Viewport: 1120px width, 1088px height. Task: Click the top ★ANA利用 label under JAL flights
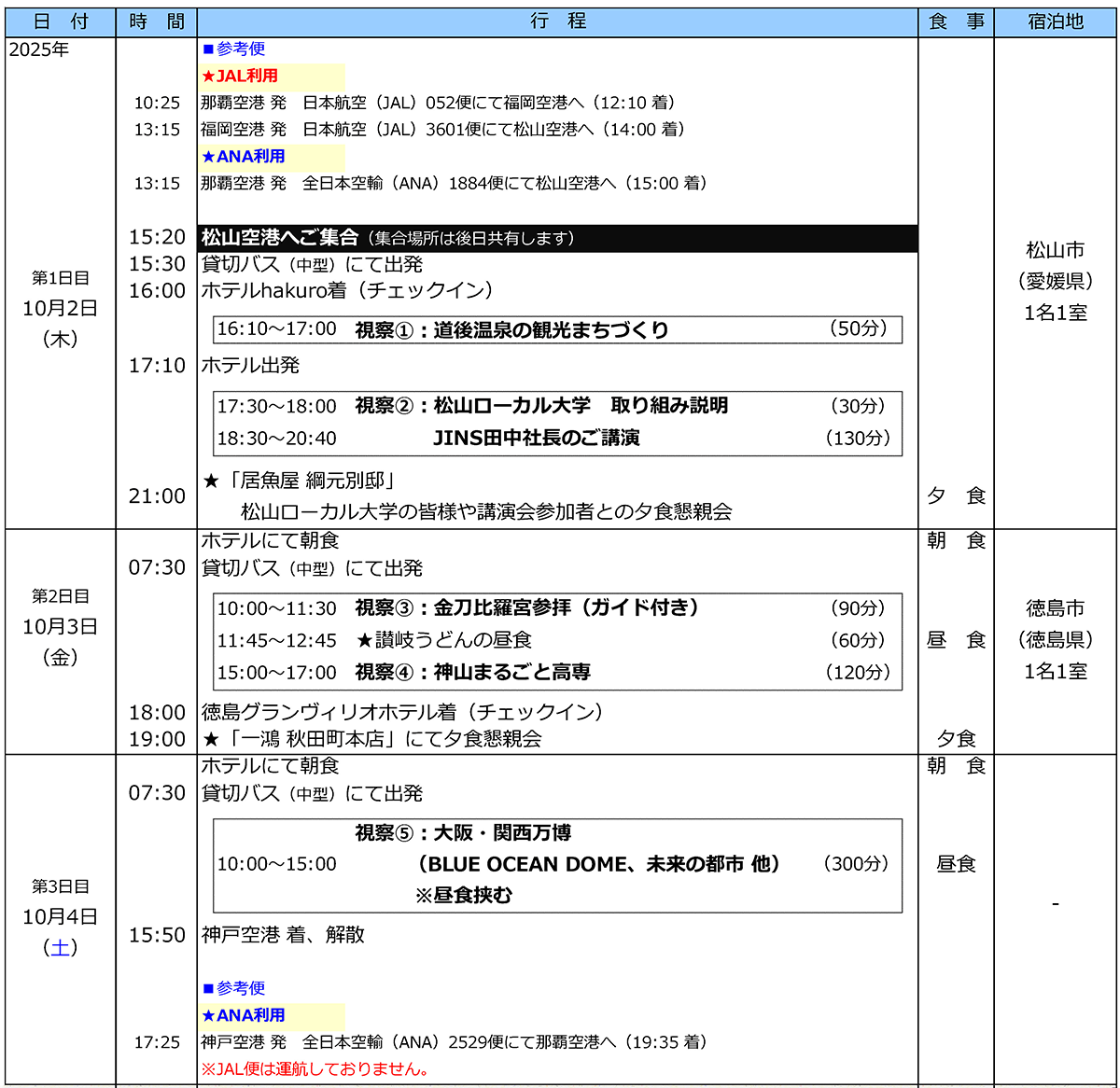pyautogui.click(x=245, y=157)
